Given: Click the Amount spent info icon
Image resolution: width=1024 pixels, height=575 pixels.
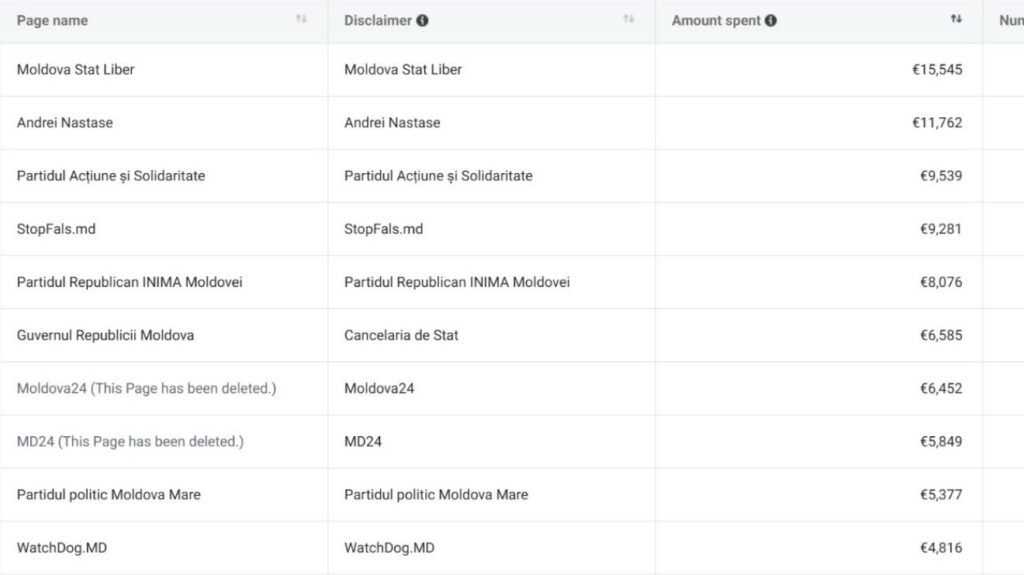Looking at the screenshot, I should pyautogui.click(x=771, y=20).
